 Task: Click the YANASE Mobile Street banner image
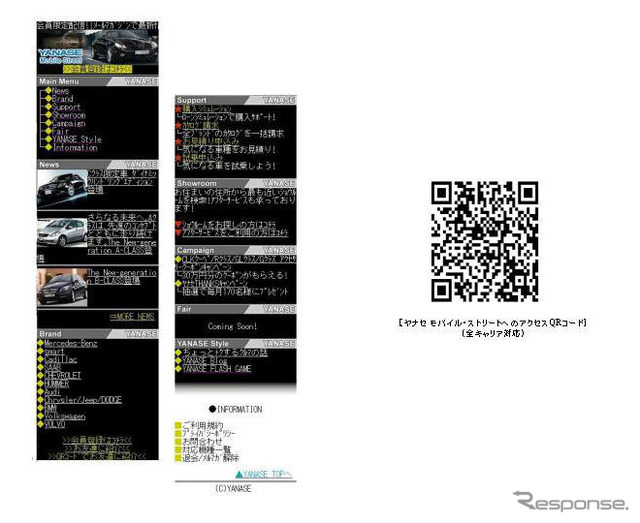pos(98,47)
